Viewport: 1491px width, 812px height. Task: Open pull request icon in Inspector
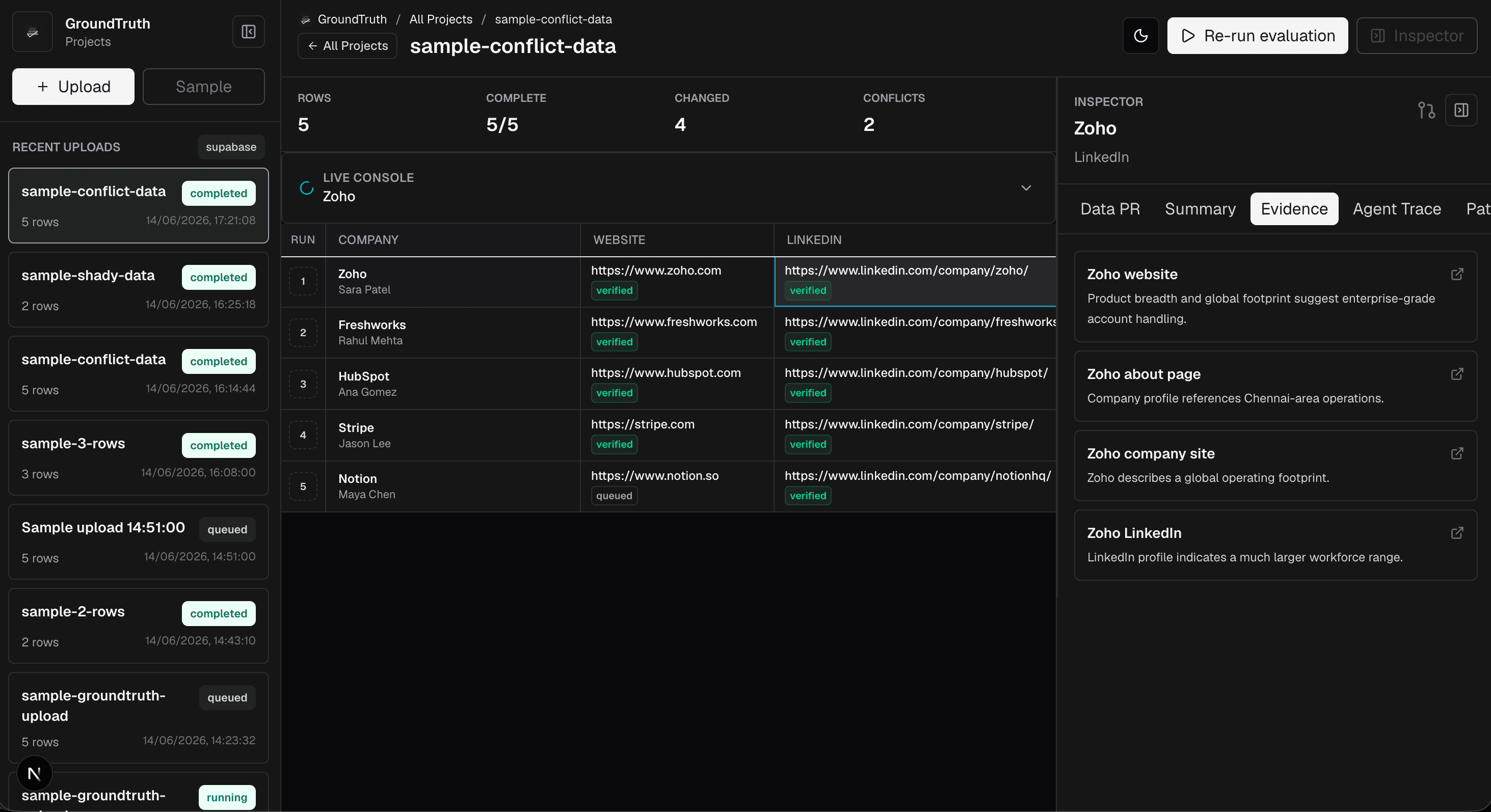pos(1426,110)
